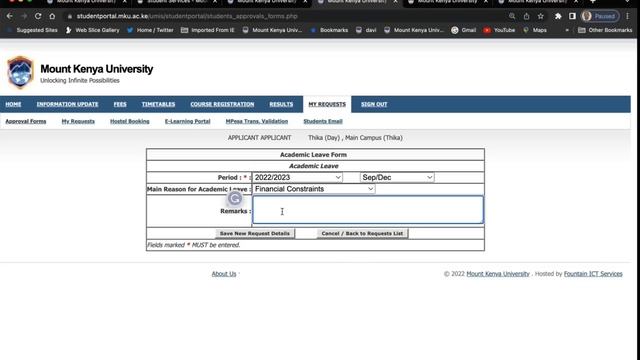
Task: Open the MPesa Trans. Validation link
Action: click(257, 121)
